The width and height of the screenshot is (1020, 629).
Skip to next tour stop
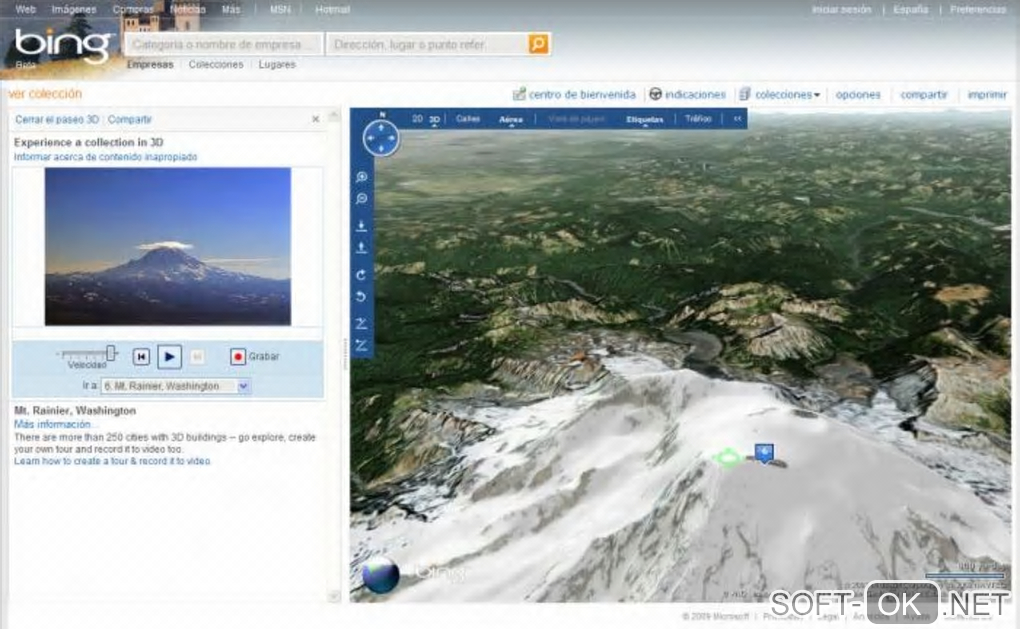(197, 356)
